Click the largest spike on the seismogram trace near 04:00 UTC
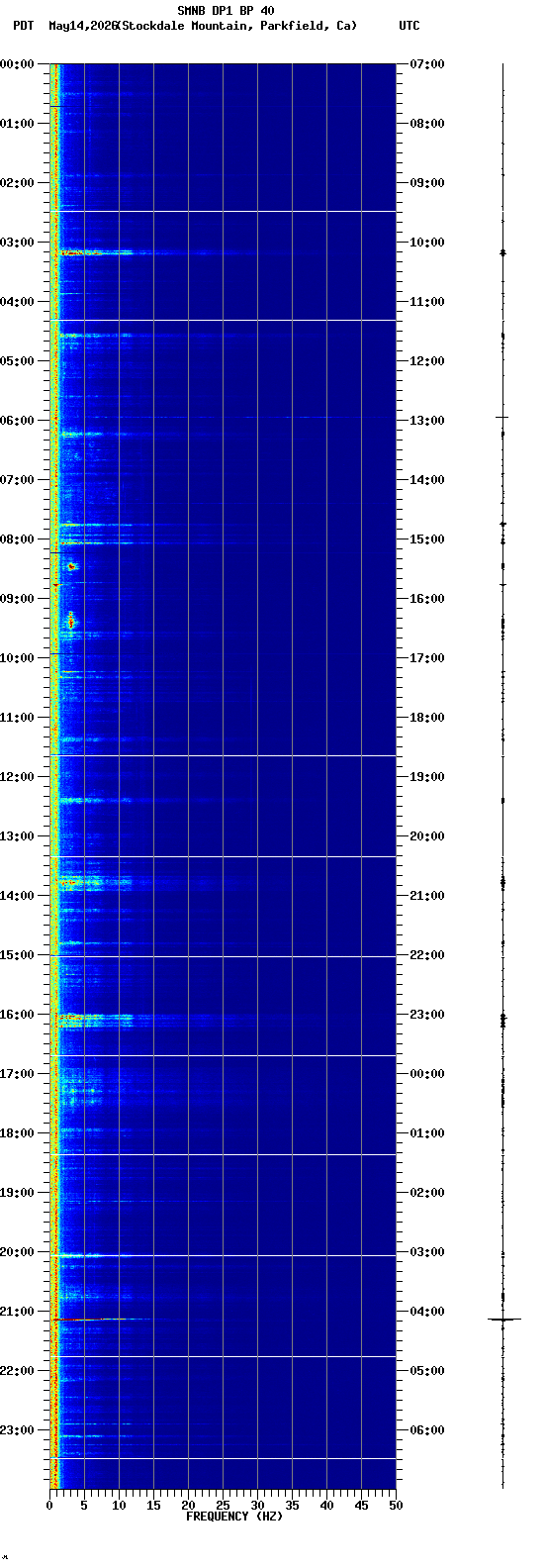The height and width of the screenshot is (1568, 546). [x=503, y=1320]
